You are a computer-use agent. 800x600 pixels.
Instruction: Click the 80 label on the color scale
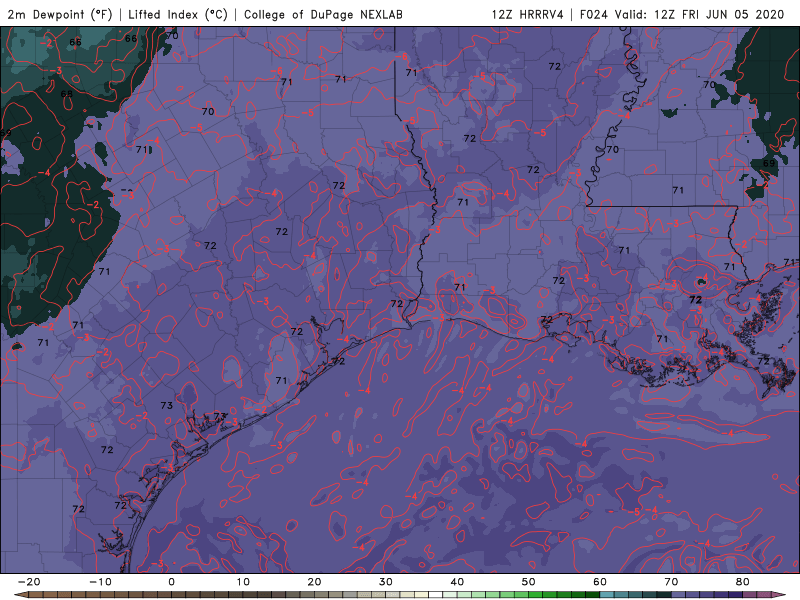click(x=743, y=582)
